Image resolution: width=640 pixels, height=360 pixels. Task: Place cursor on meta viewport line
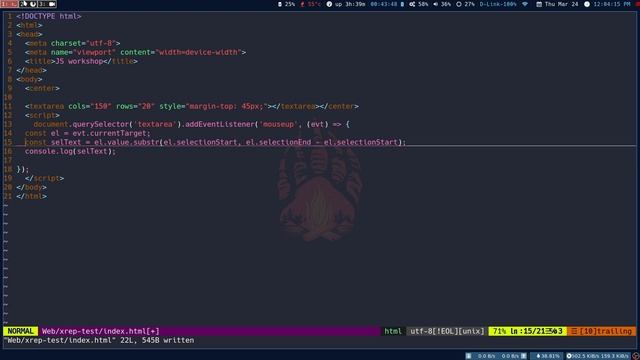pyautogui.click(x=135, y=52)
